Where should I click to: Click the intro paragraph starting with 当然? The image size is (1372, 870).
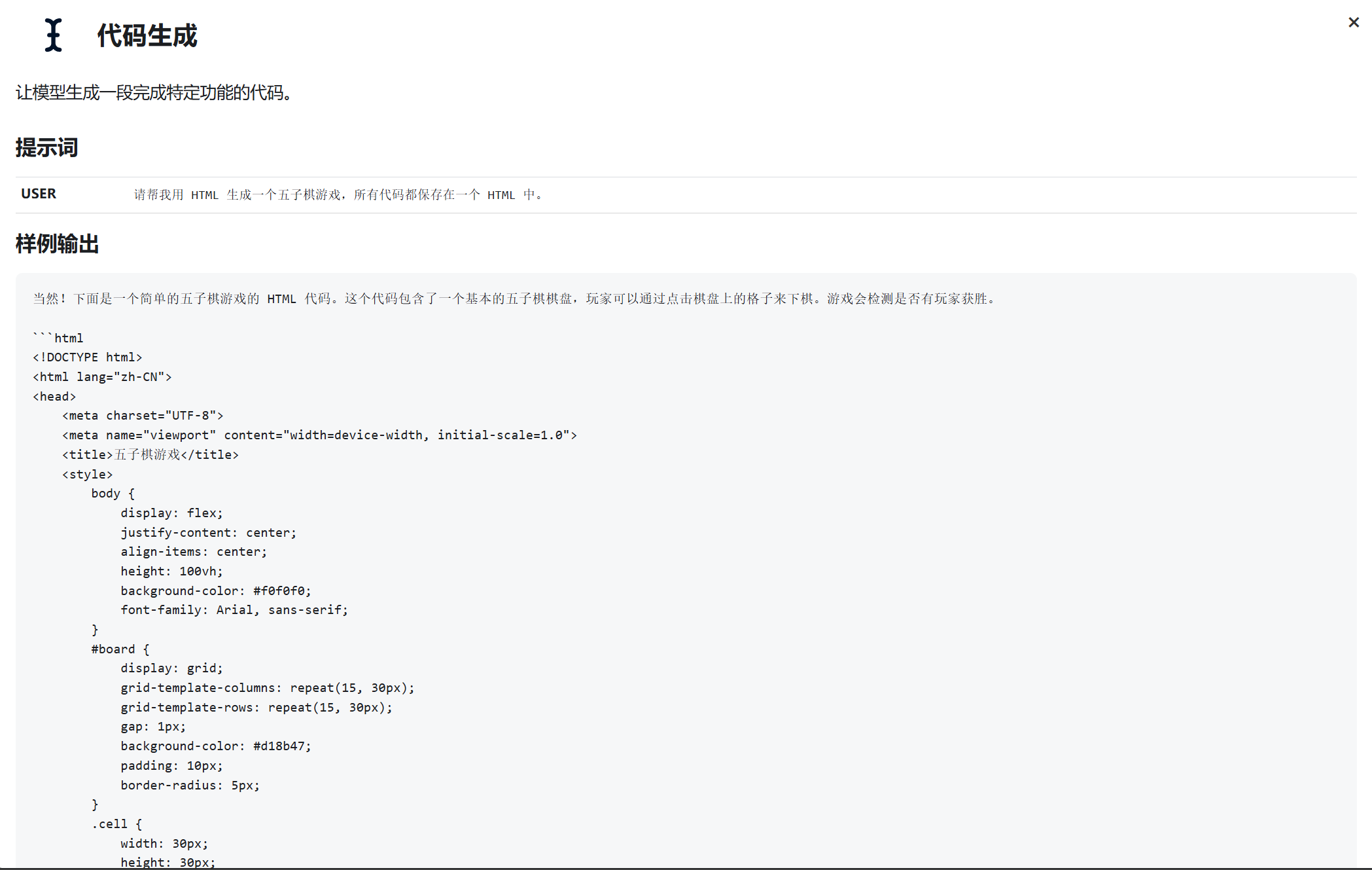(514, 299)
